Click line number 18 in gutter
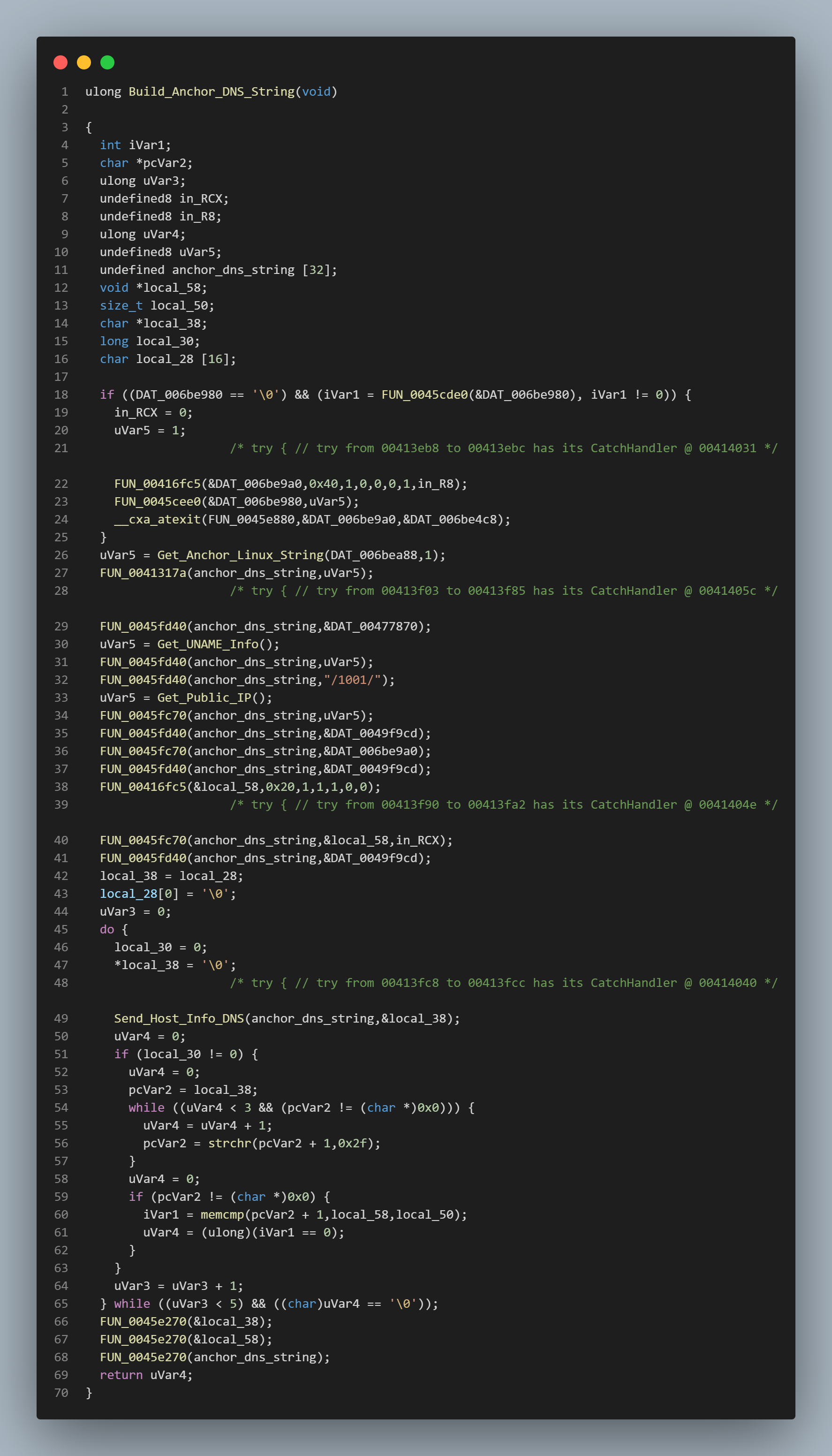 point(61,395)
